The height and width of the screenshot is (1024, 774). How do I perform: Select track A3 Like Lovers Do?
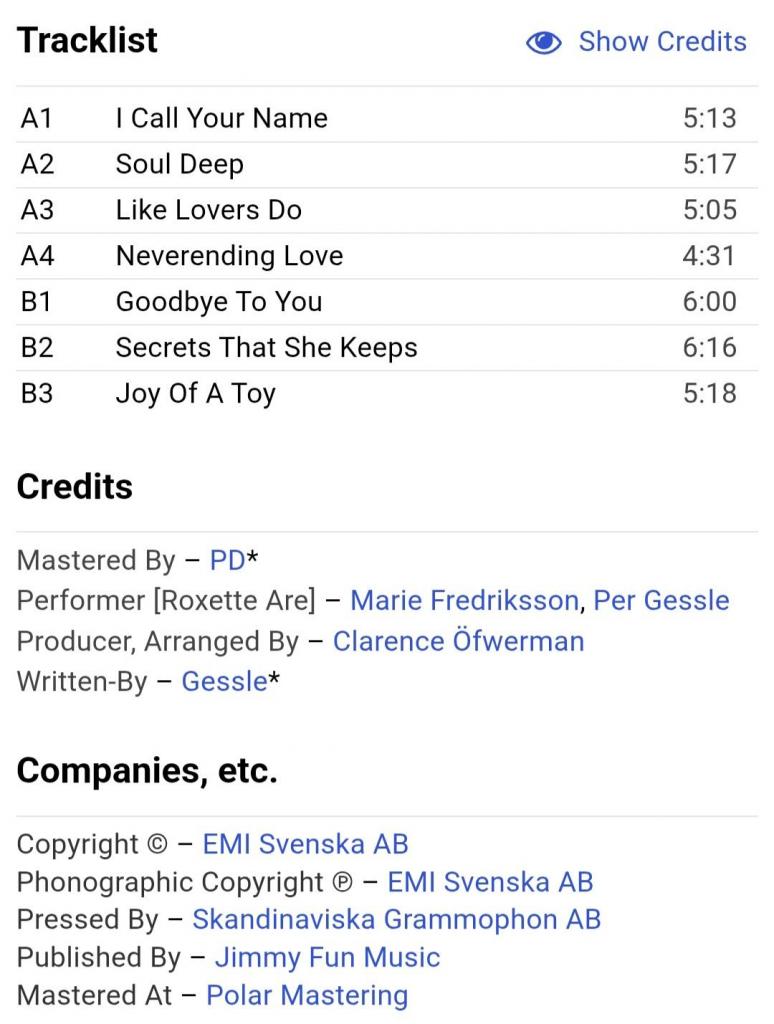coord(387,210)
